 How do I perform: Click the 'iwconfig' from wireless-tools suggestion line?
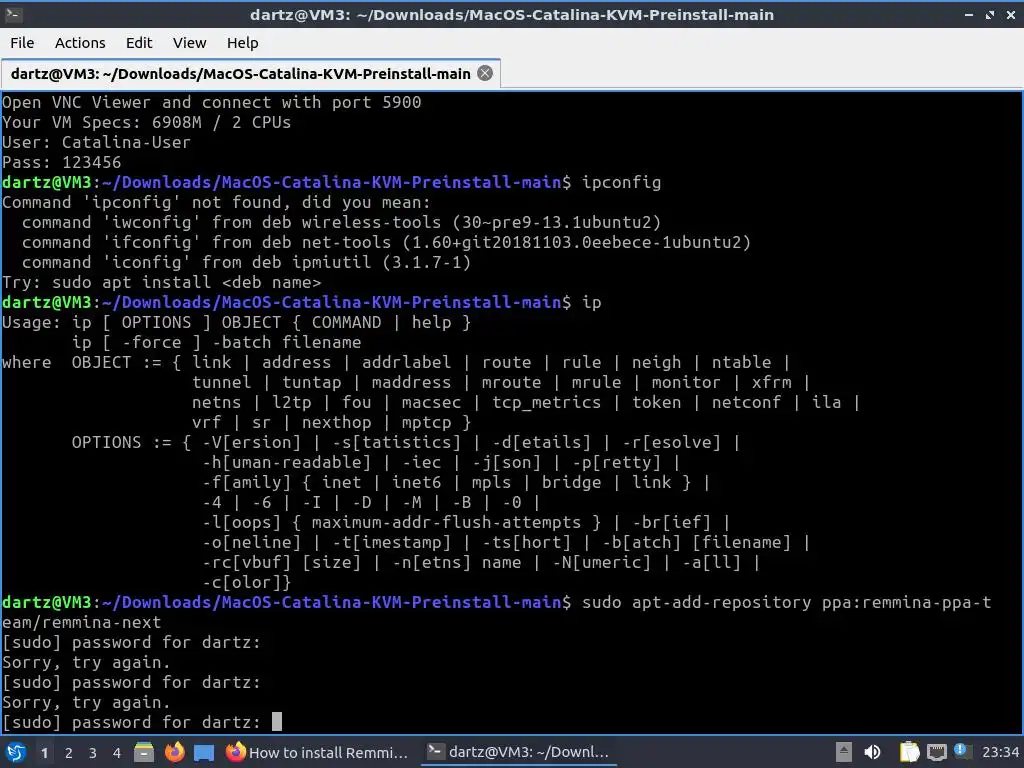click(x=341, y=222)
